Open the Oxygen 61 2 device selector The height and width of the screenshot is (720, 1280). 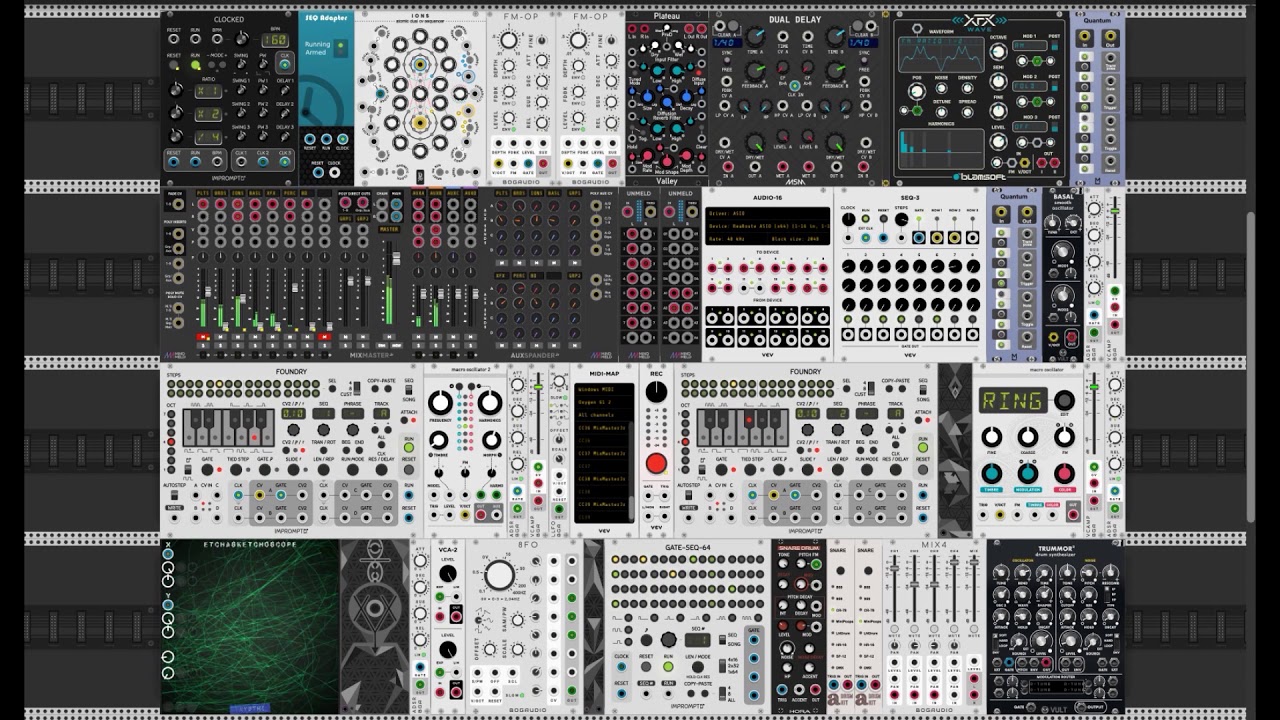(x=605, y=401)
